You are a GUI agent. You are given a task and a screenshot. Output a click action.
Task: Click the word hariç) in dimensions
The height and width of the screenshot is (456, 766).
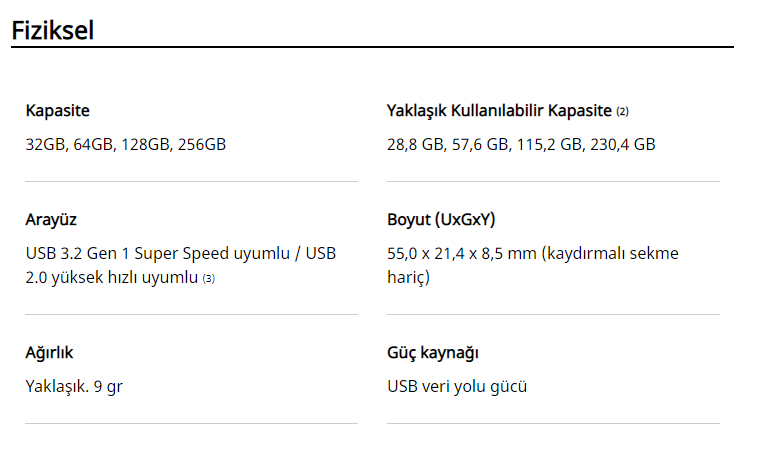(408, 278)
